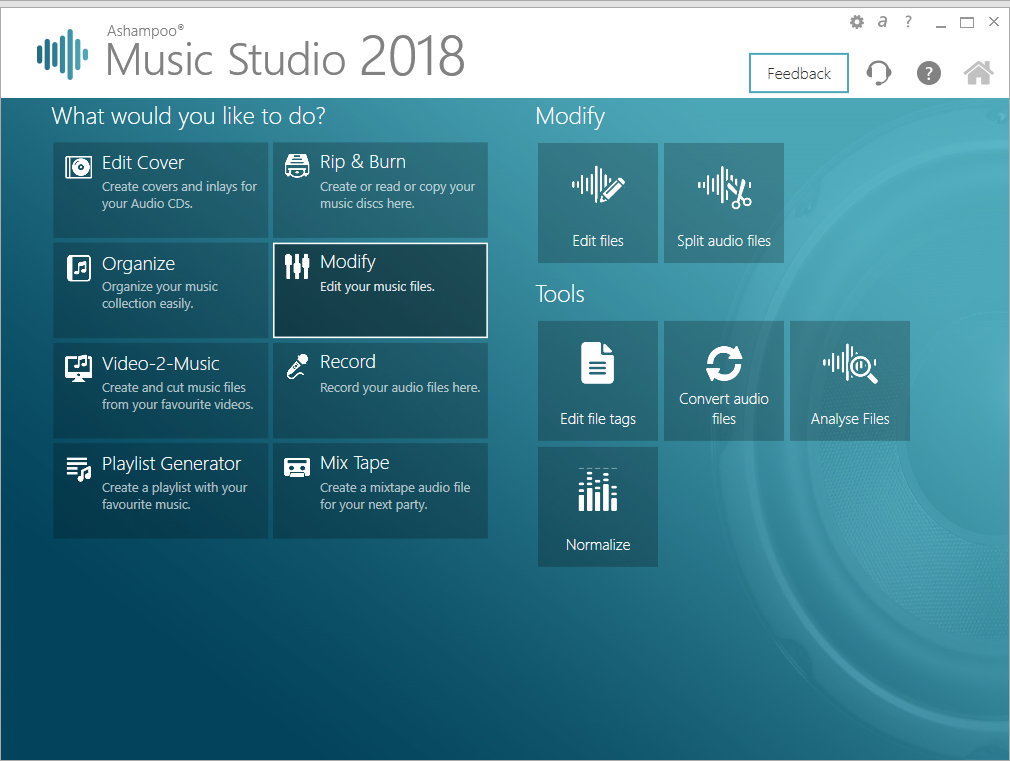This screenshot has height=761, width=1010.
Task: Select Split audio files
Action: 723,202
